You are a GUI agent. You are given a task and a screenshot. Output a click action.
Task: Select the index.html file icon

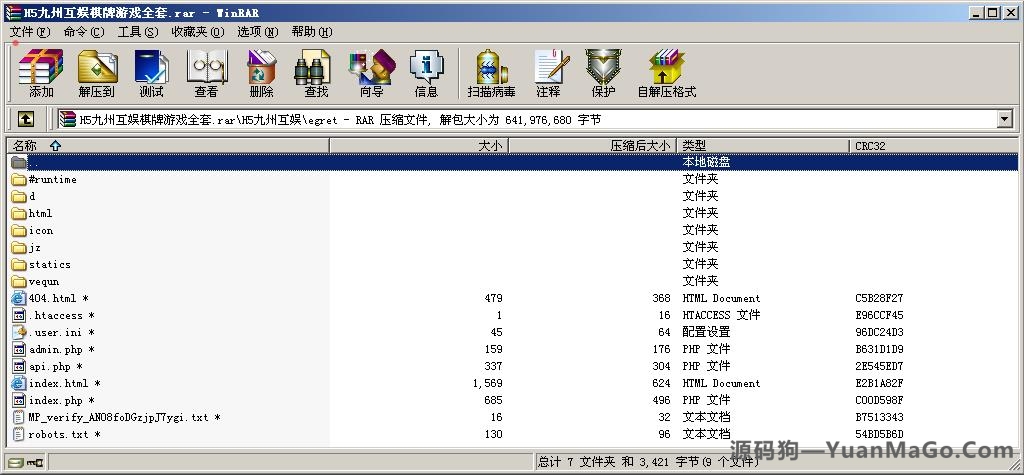point(19,383)
